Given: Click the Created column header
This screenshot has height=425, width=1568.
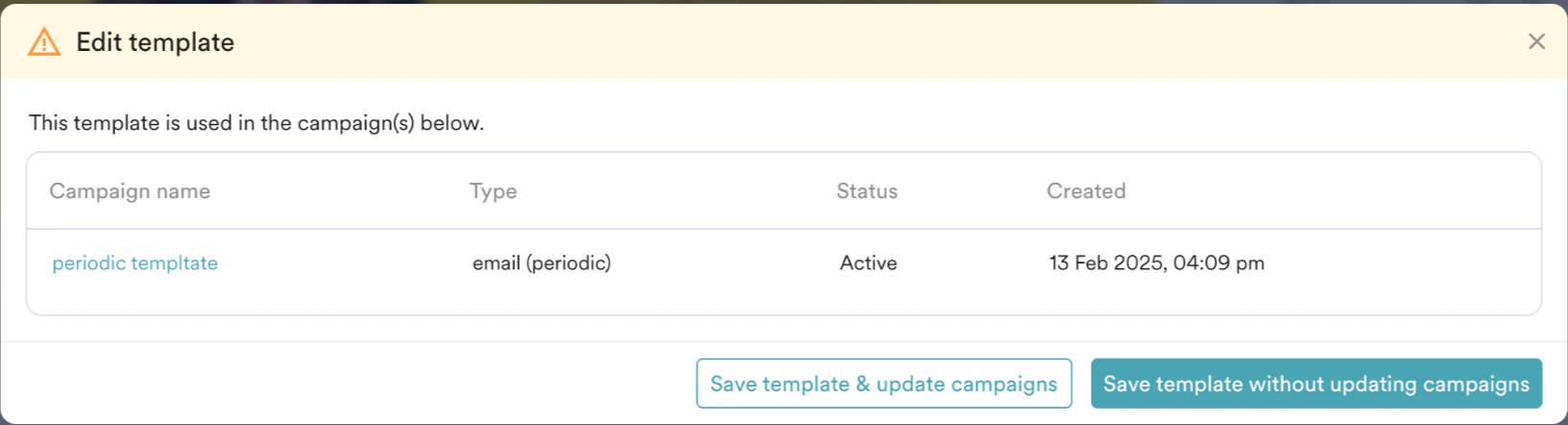Looking at the screenshot, I should [x=1086, y=191].
